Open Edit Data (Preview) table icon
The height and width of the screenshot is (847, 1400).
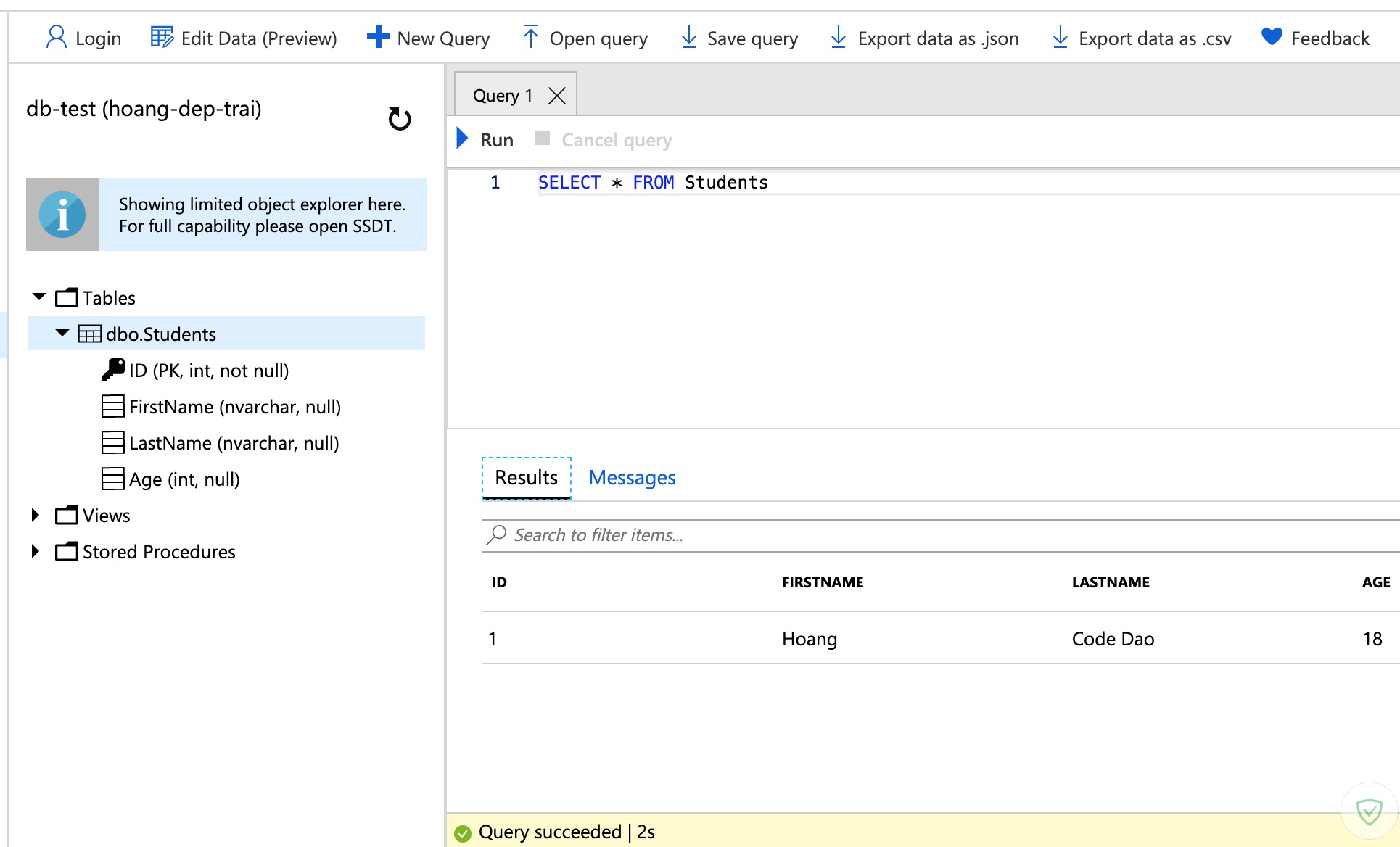161,37
